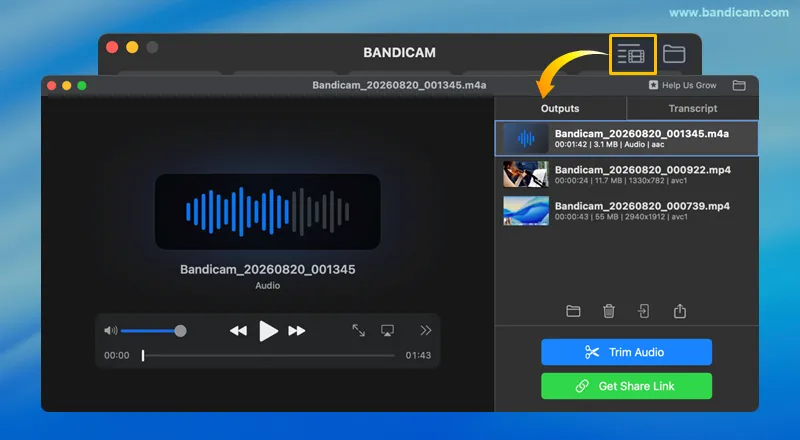Screen dimensions: 800x440
Task: Minimize the BANDICAM window with yellow button
Action: 132,47
